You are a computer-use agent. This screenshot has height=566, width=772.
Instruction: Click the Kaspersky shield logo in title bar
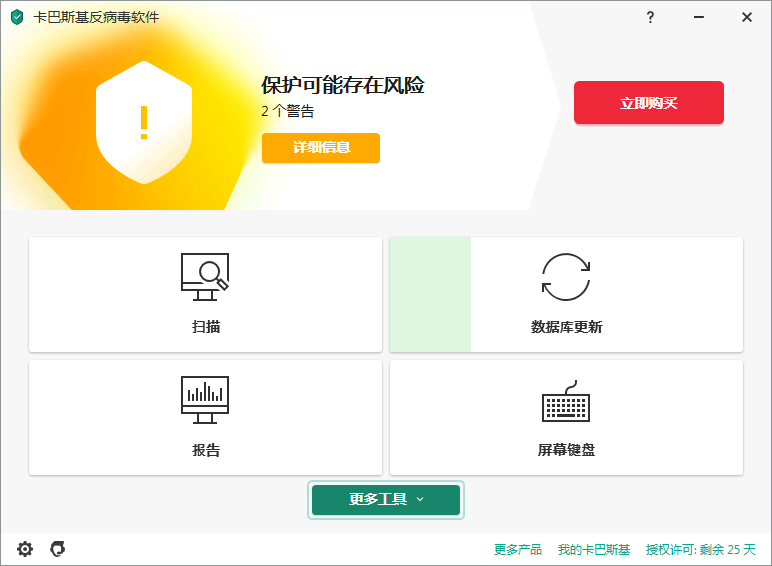coord(17,17)
